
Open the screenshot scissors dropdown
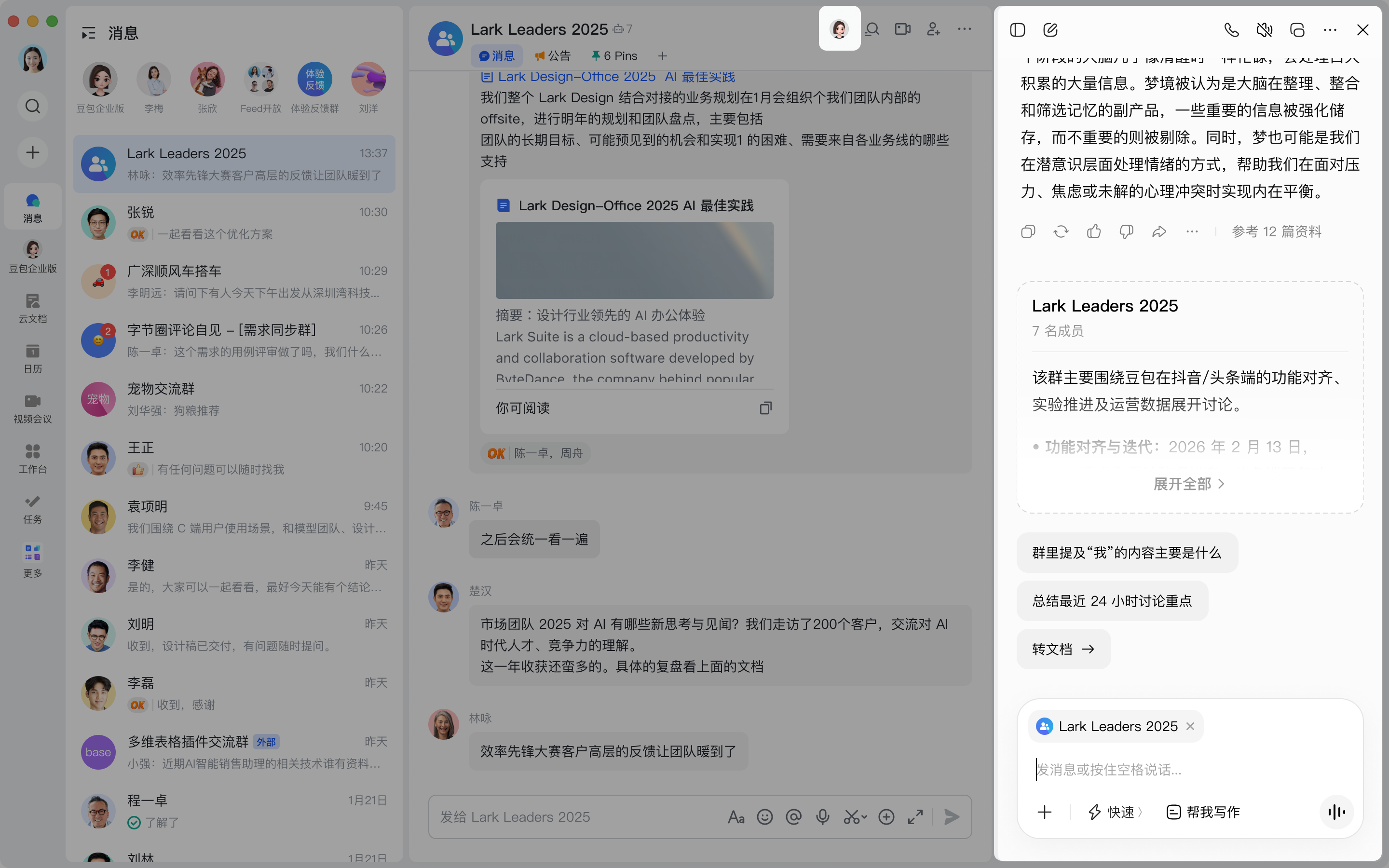click(855, 817)
